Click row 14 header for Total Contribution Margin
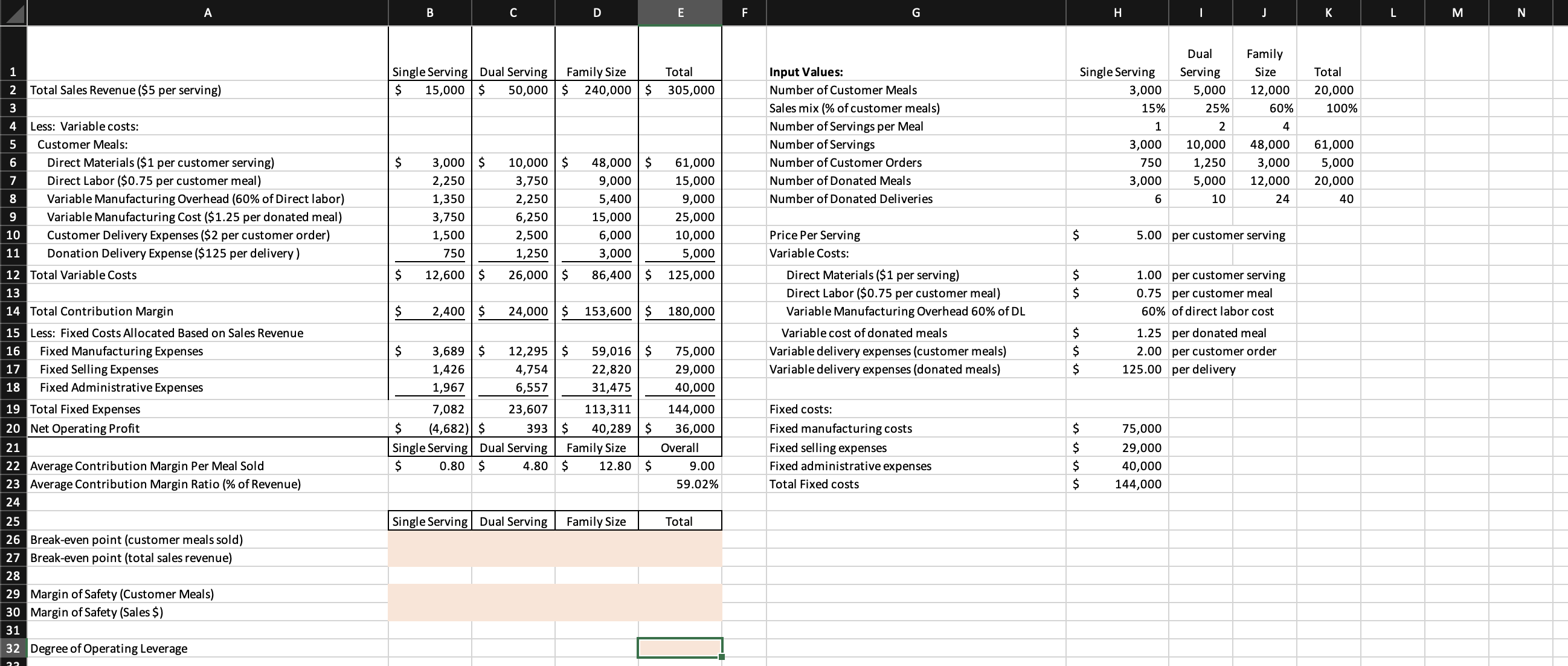This screenshot has width=1568, height=666. (x=13, y=312)
